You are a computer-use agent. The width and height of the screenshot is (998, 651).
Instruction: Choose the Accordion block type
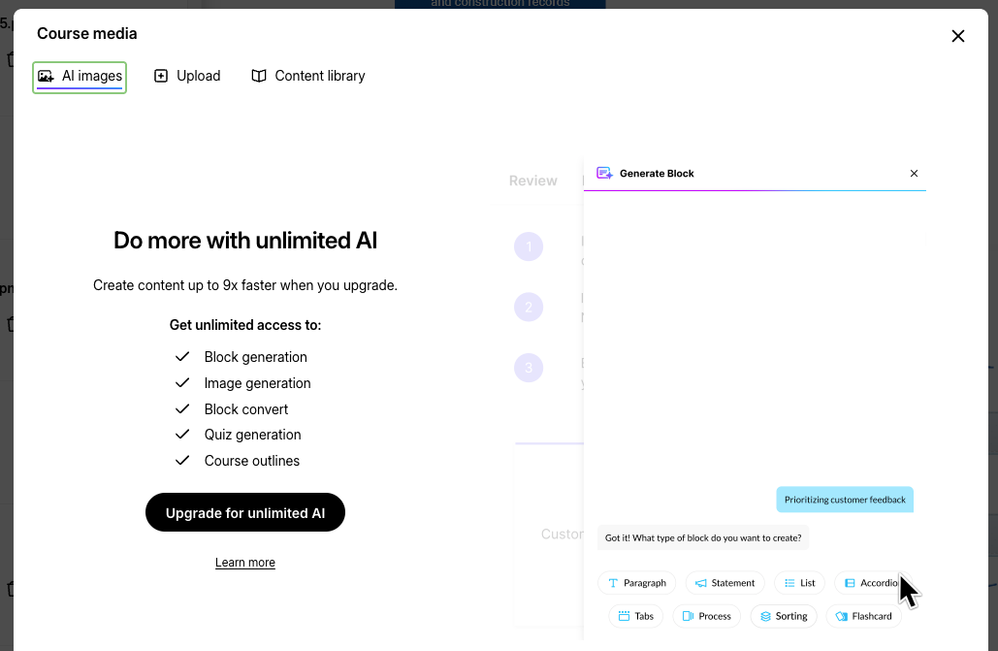coord(871,583)
